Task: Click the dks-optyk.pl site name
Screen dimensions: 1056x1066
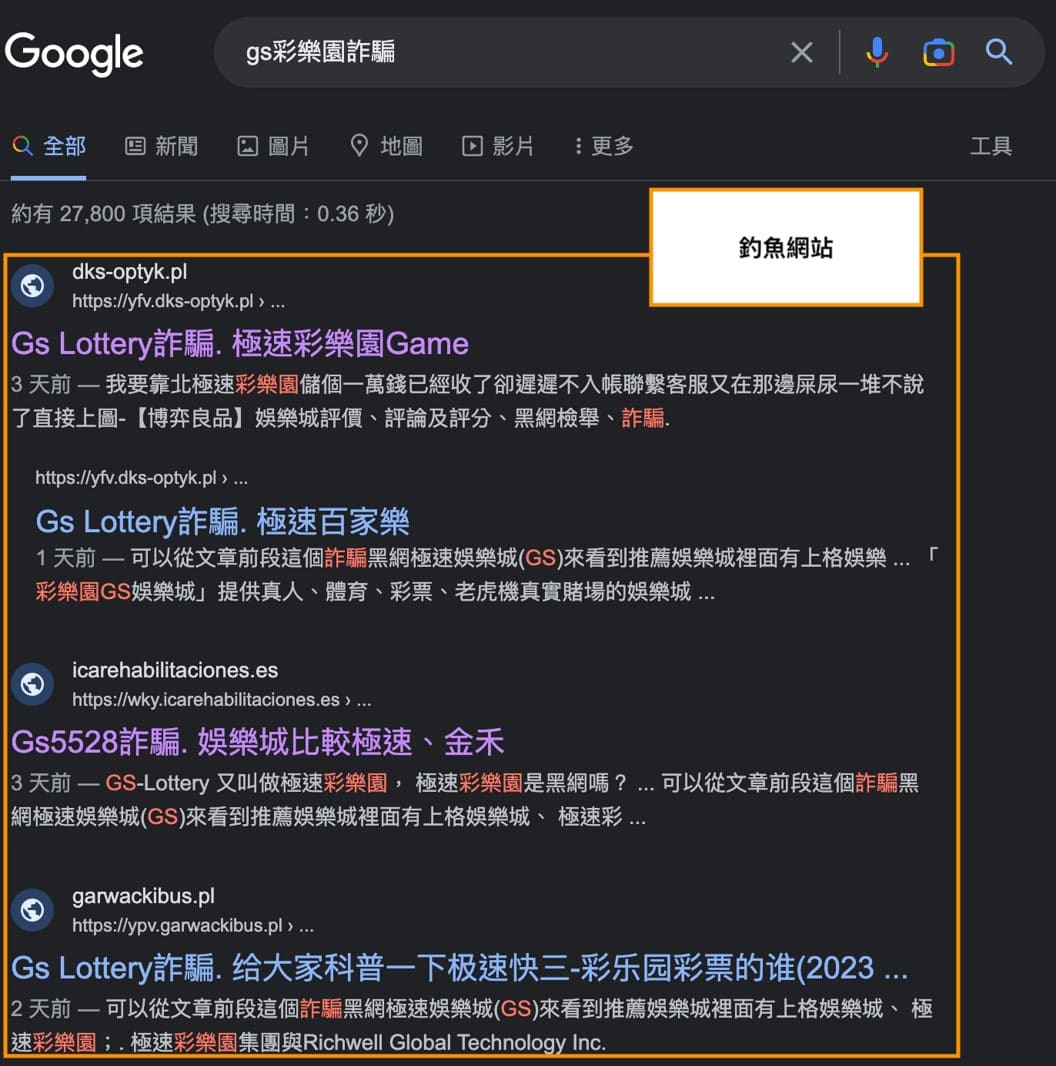Action: [x=129, y=272]
